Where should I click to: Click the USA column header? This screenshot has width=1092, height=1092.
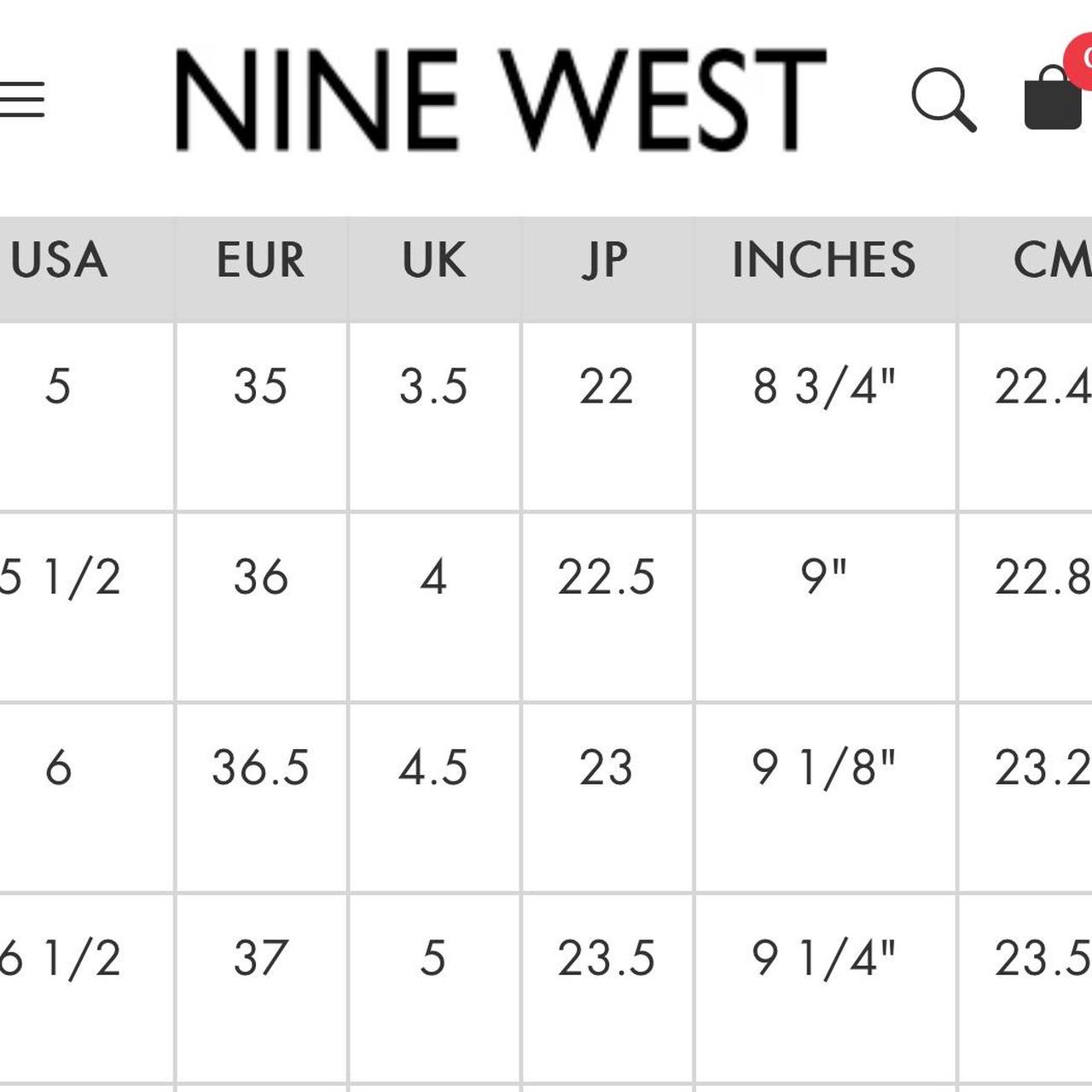click(x=60, y=260)
